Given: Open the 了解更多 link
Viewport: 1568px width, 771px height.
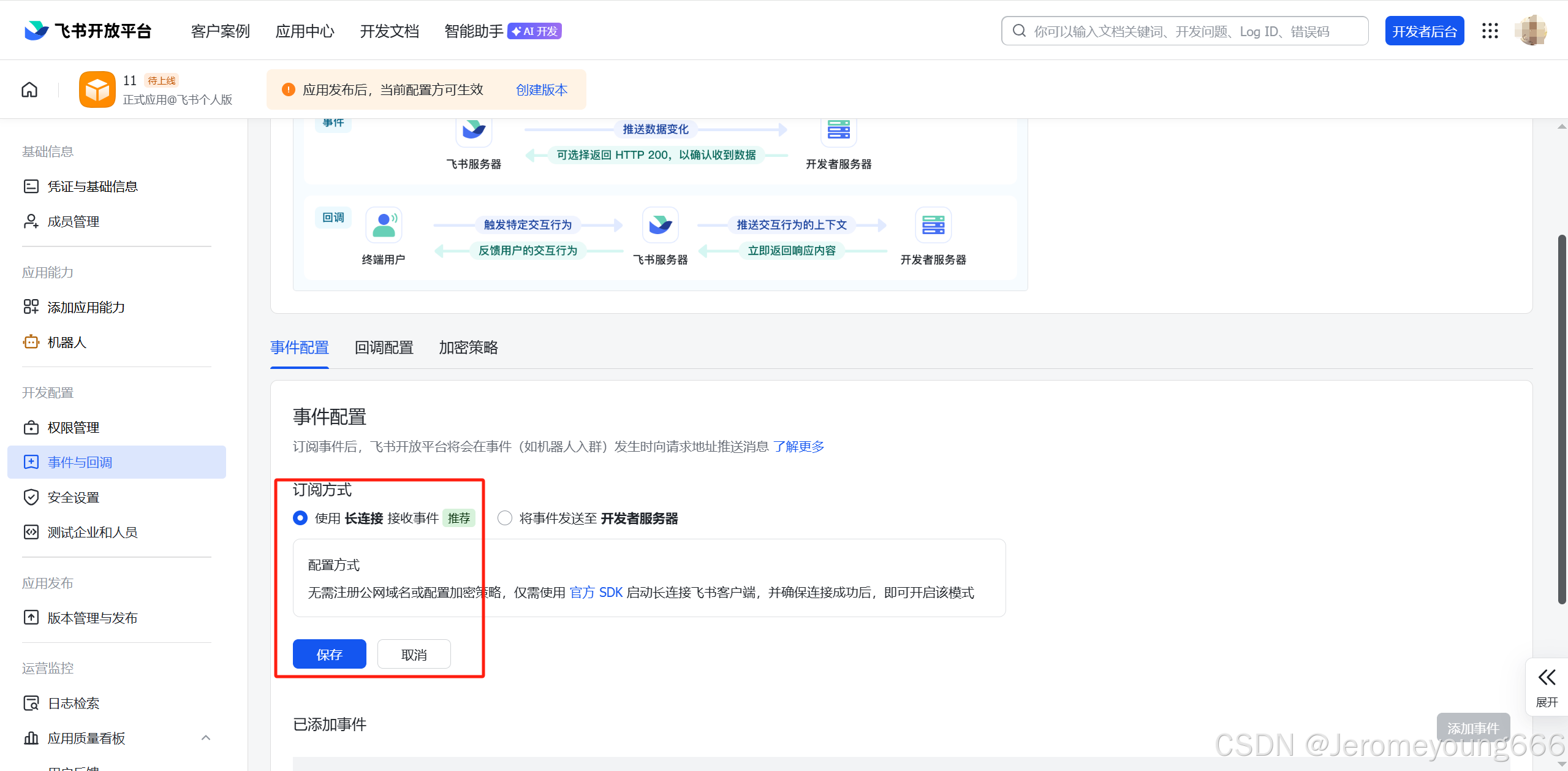Looking at the screenshot, I should 798,446.
